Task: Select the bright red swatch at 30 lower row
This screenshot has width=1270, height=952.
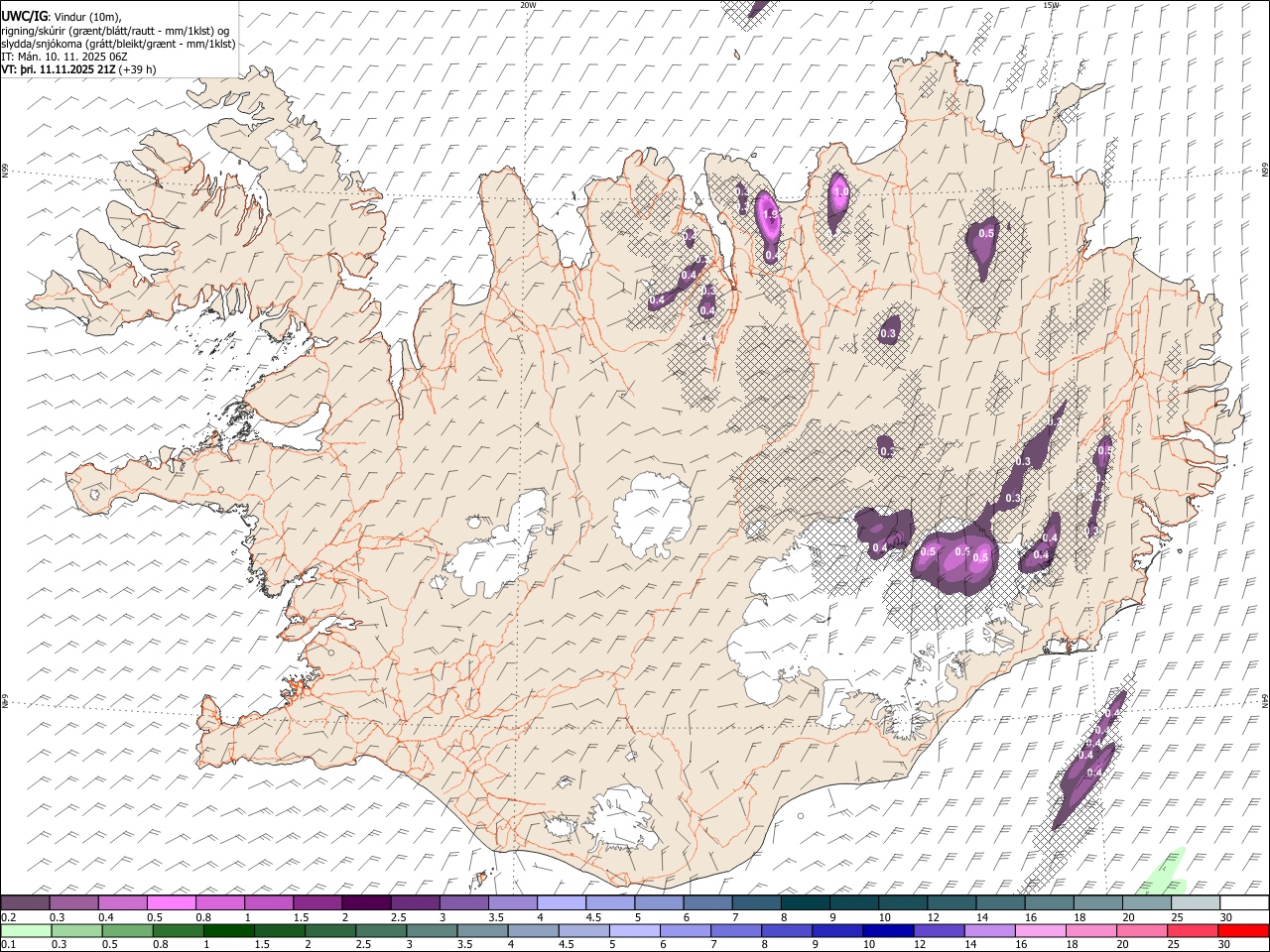Action: (x=1244, y=930)
